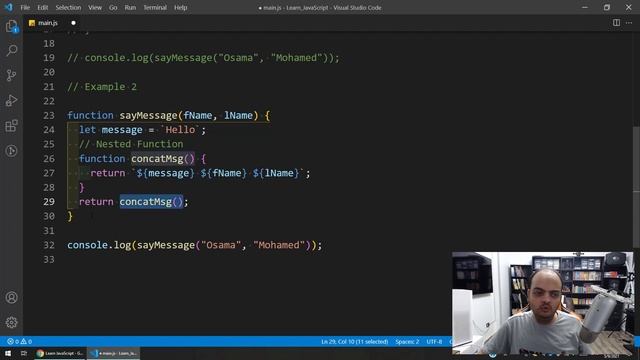This screenshot has width=640, height=360.
Task: Click the "Mohamed" string on line 32
Action: click(279, 245)
